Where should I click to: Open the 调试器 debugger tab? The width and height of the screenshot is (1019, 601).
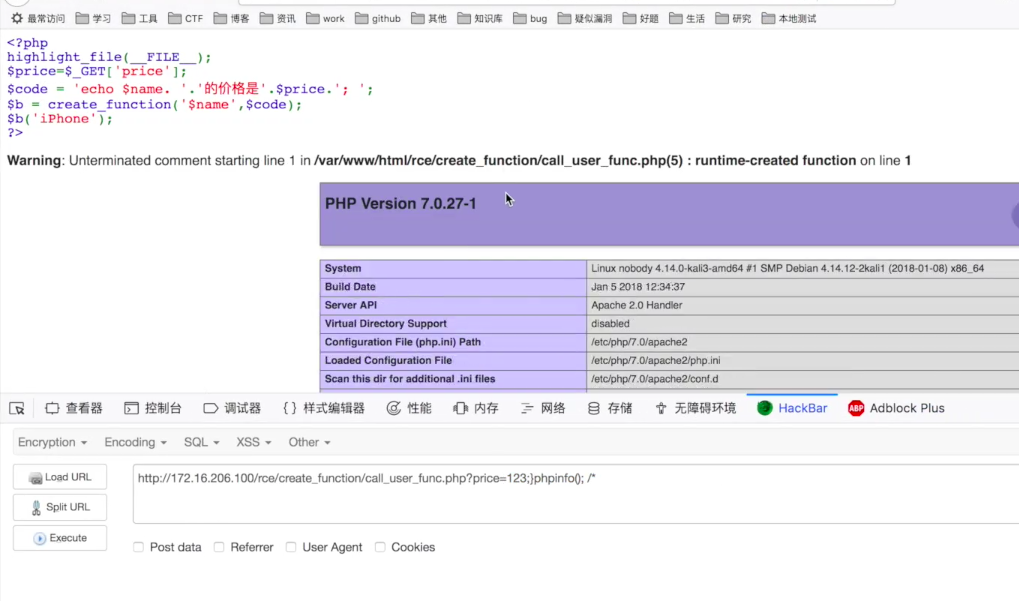point(232,408)
